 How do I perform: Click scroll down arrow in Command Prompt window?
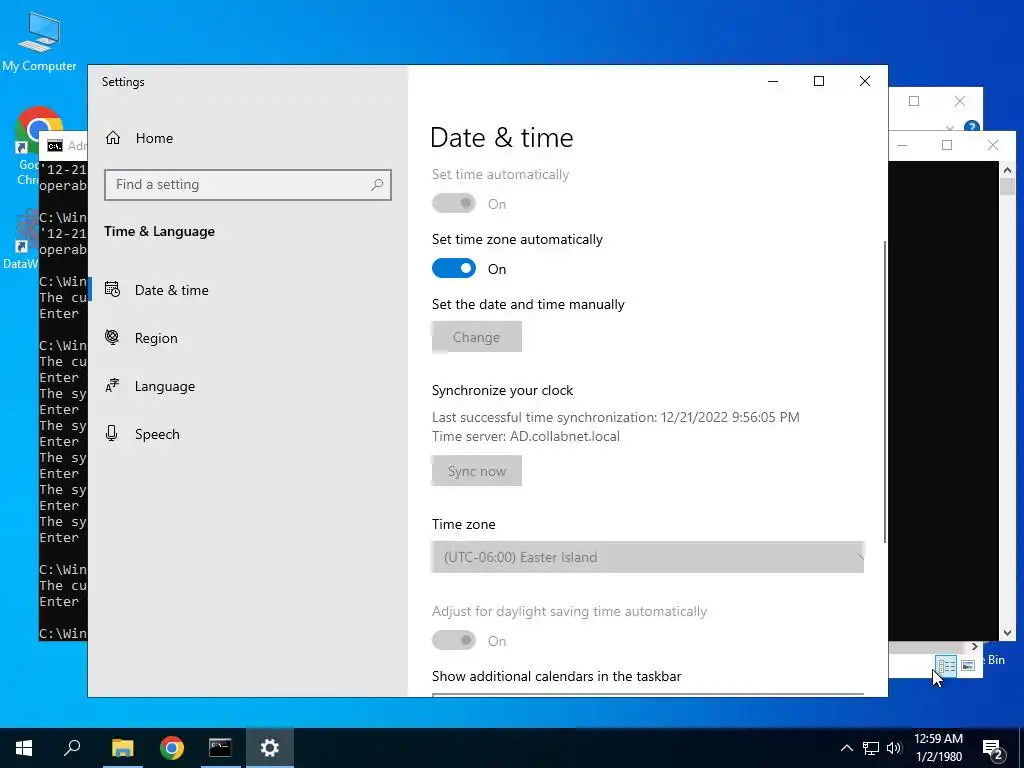1007,633
